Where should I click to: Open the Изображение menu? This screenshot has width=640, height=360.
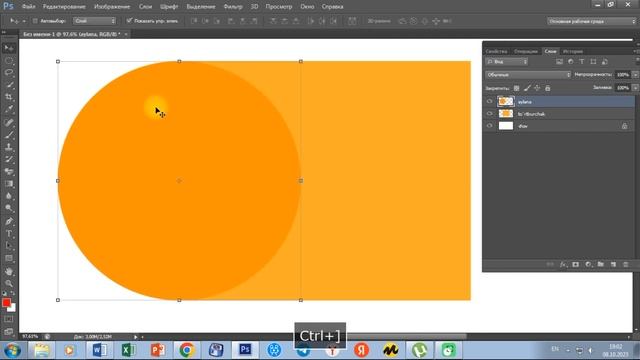tap(112, 7)
